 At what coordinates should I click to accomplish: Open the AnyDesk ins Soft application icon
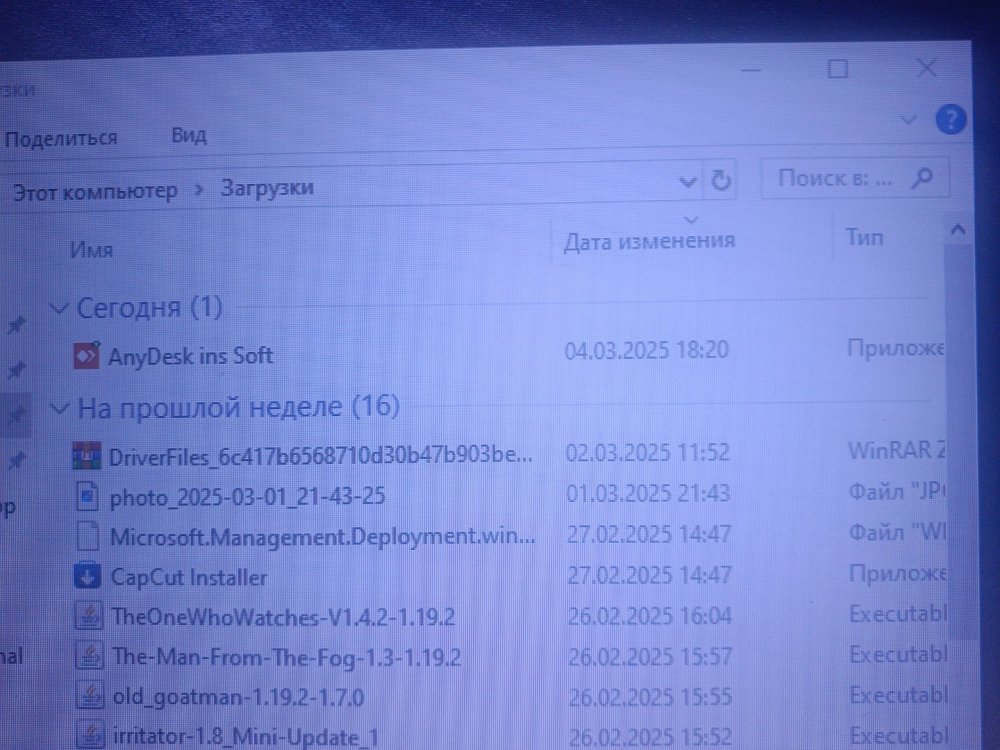tap(86, 356)
